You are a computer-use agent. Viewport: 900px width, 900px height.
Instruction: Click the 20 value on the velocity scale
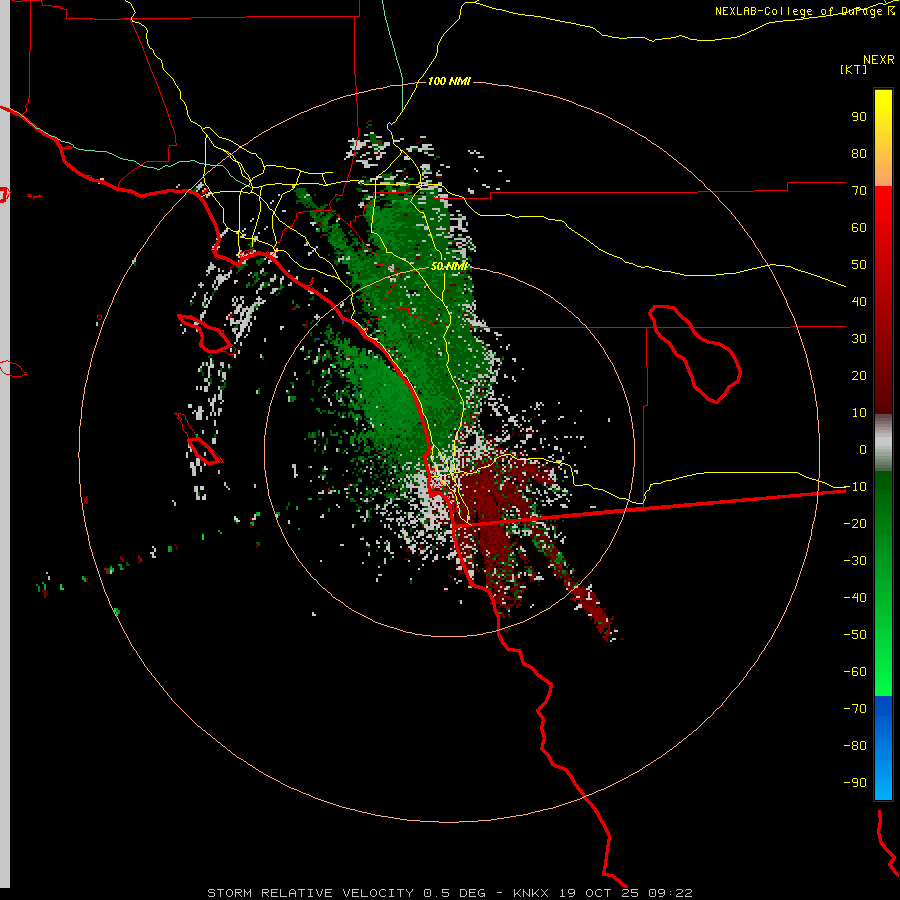(859, 375)
